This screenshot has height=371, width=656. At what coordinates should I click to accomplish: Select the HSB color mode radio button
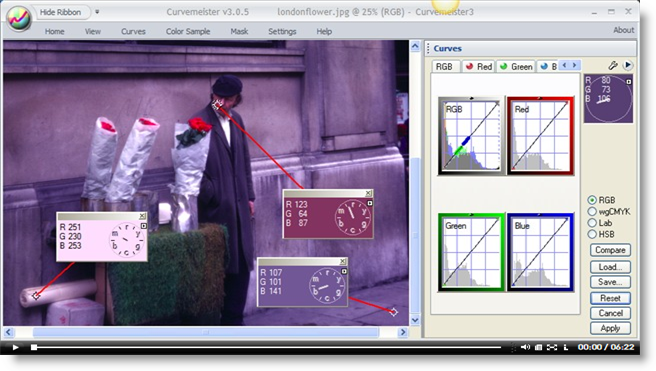pyautogui.click(x=592, y=234)
